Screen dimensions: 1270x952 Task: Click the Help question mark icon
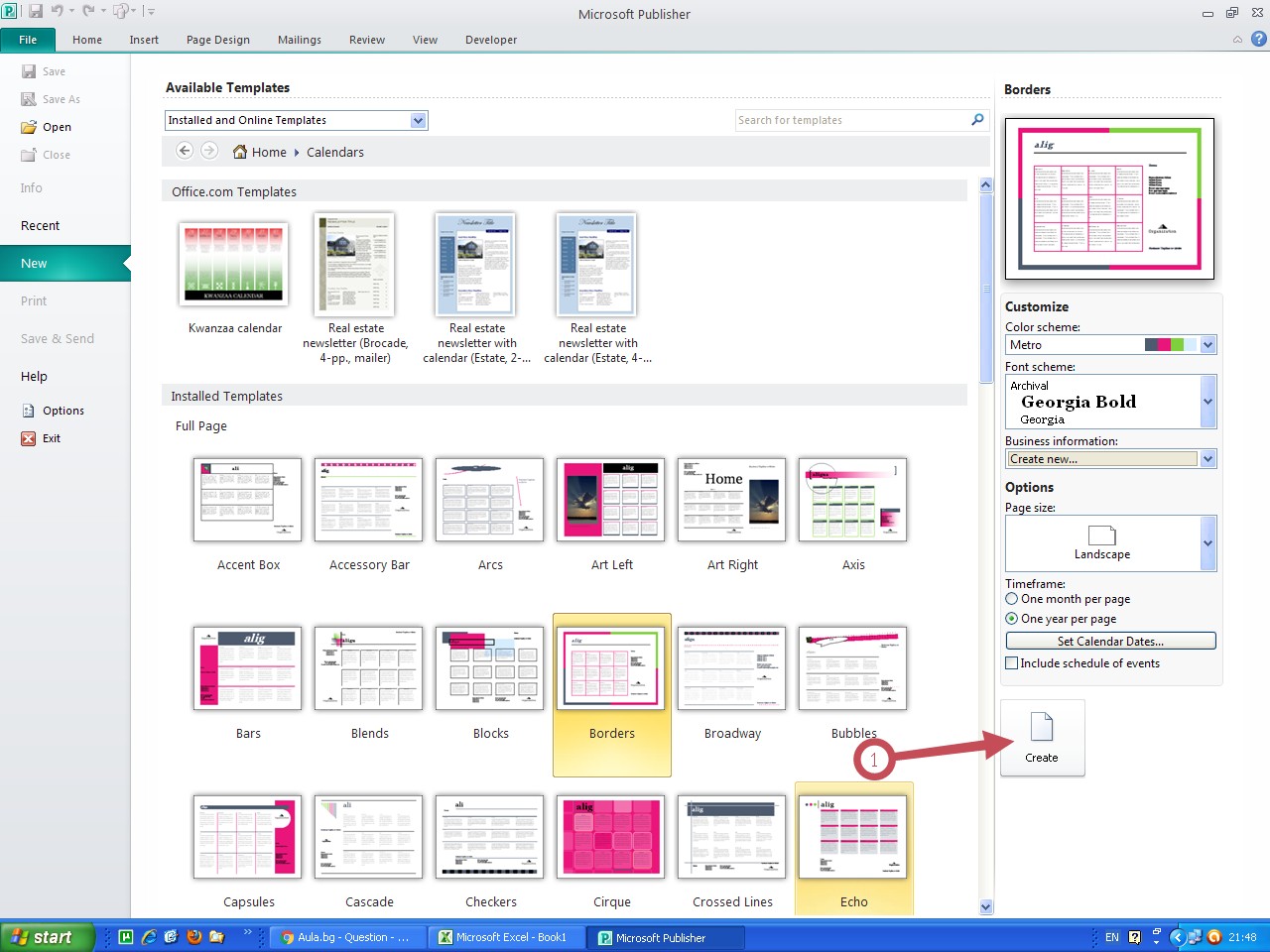[1258, 40]
